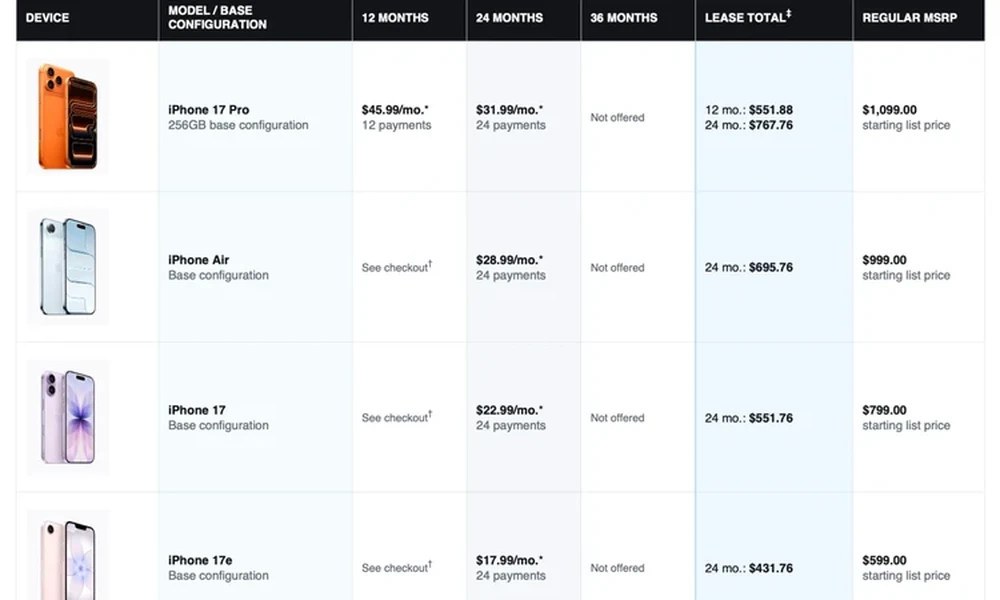Viewport: 1000px width, 600px height.
Task: Click the light blue iPhone Air image
Action: click(x=68, y=267)
